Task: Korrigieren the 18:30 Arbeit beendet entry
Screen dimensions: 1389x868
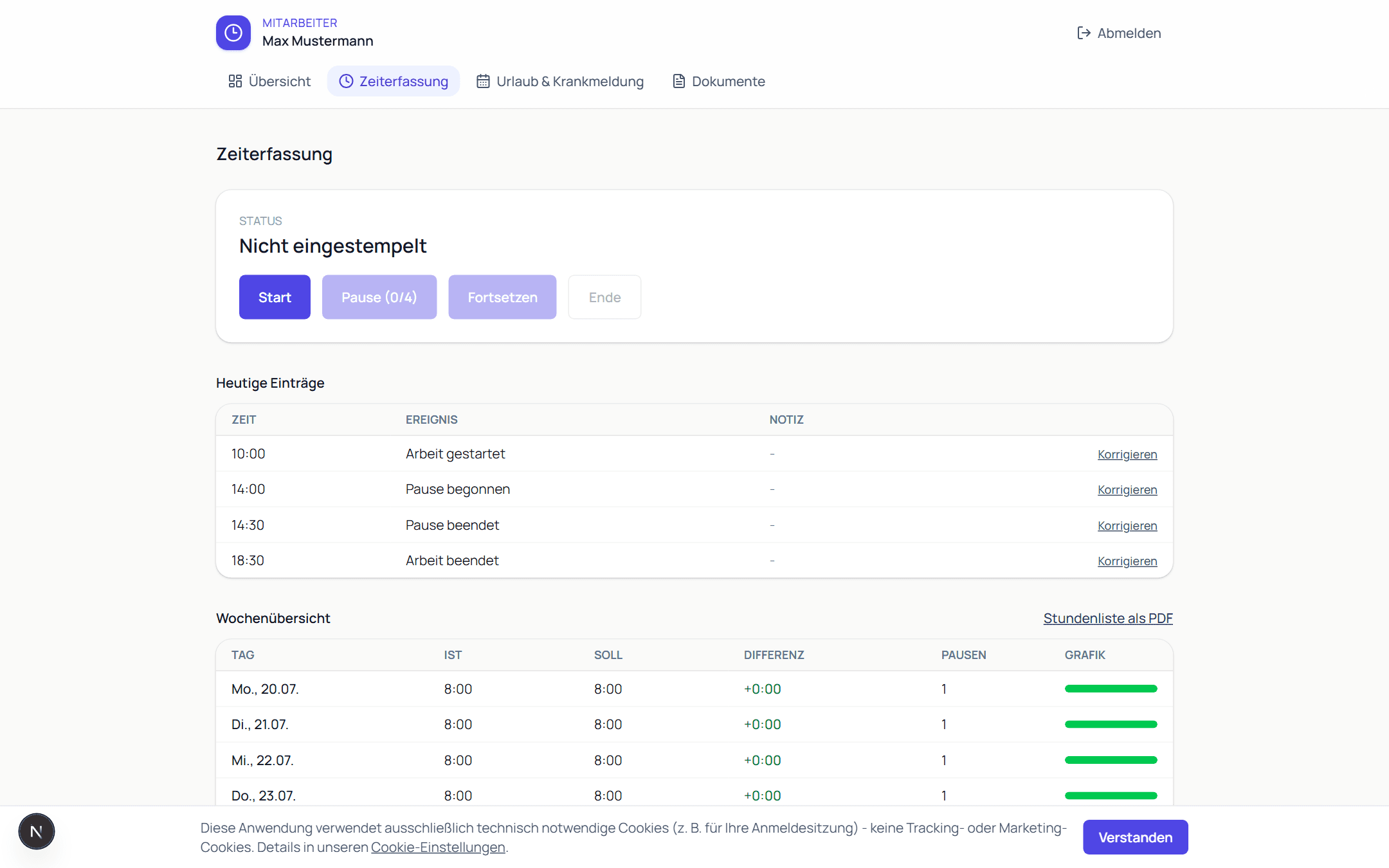Action: (1127, 561)
